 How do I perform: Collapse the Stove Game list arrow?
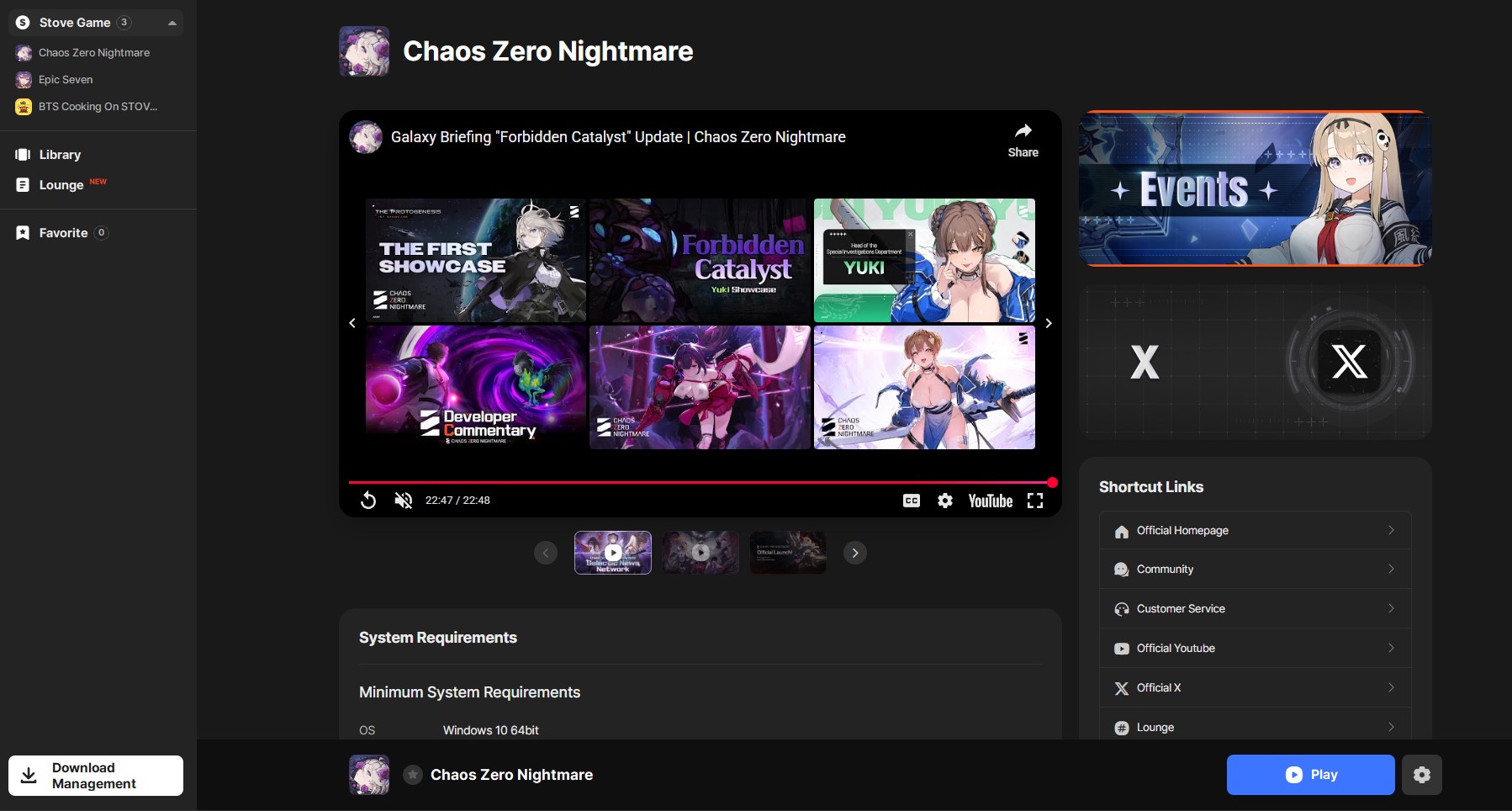(172, 23)
